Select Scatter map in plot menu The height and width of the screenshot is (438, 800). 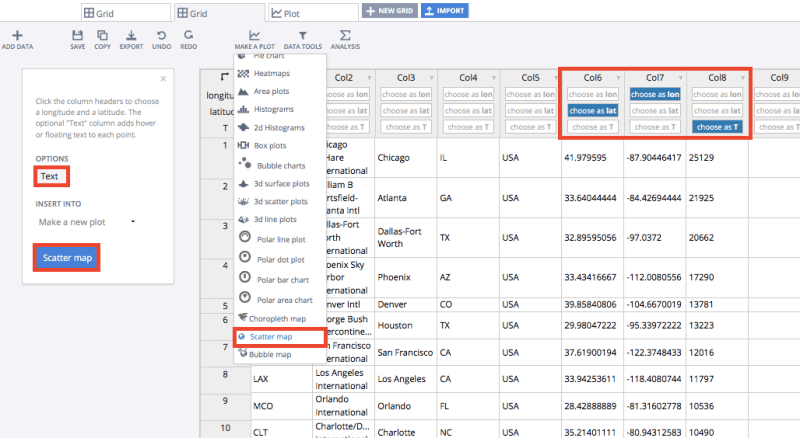point(271,337)
